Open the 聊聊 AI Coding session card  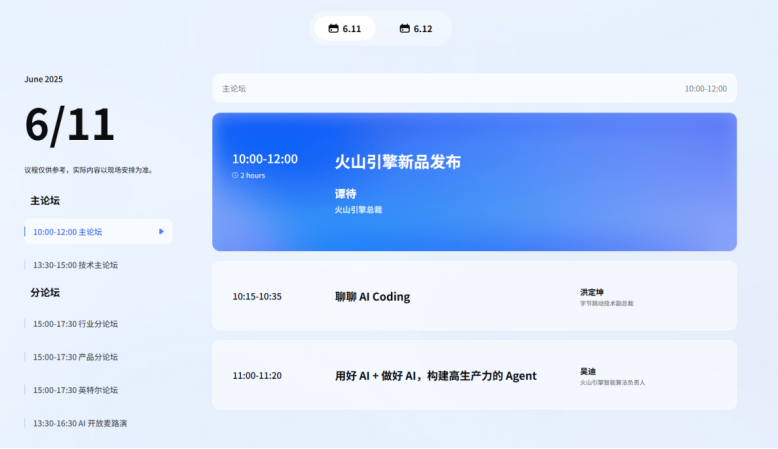tap(474, 296)
